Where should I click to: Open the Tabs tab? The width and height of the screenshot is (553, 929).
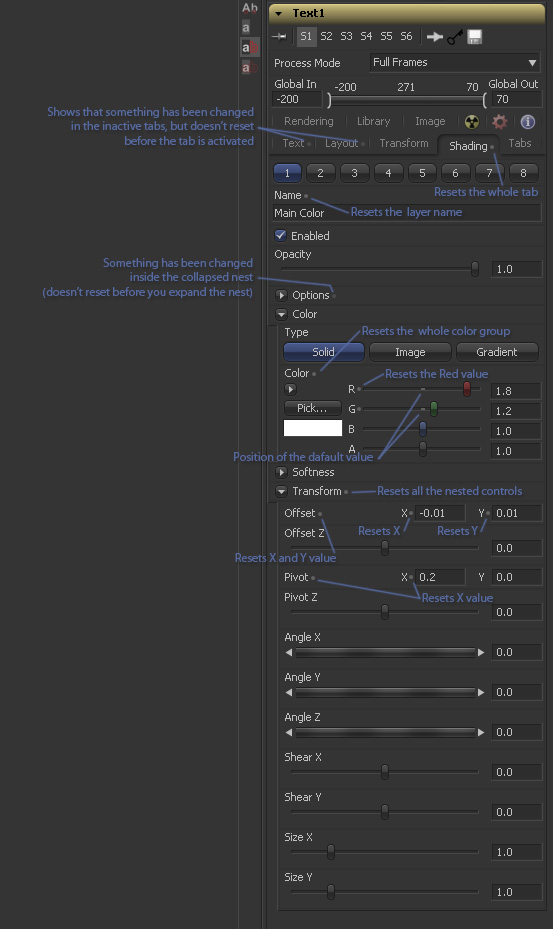[520, 143]
